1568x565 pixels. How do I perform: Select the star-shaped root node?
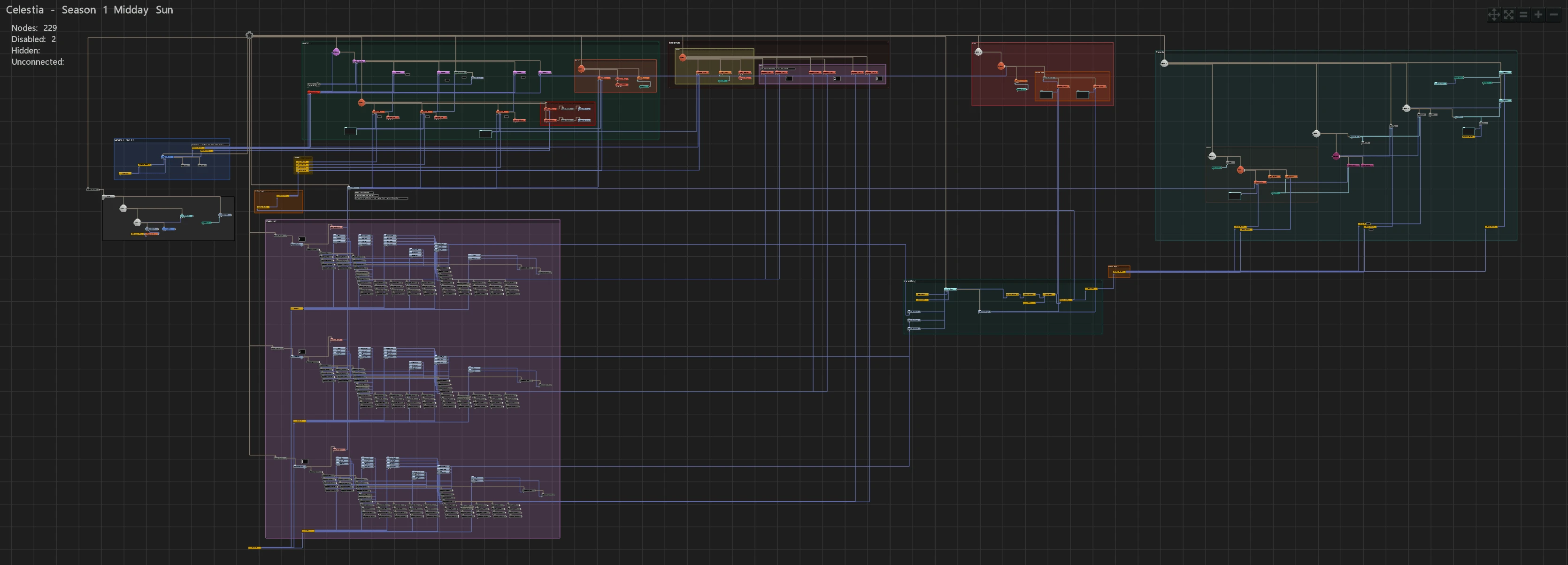(x=249, y=35)
